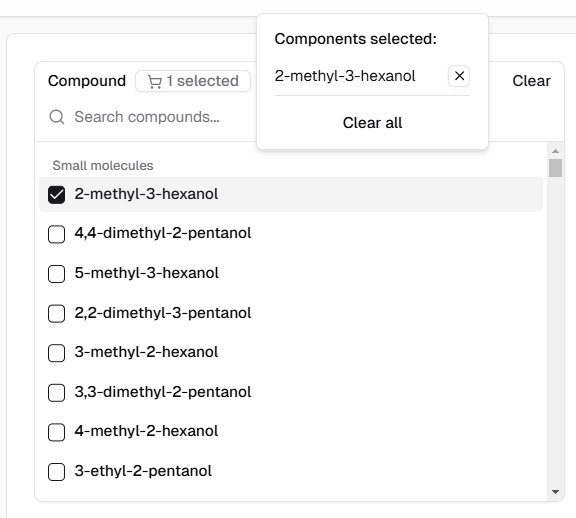The image size is (576, 518).
Task: Select the 3-ethyl-2-pentanol list label
Action: pos(143,471)
